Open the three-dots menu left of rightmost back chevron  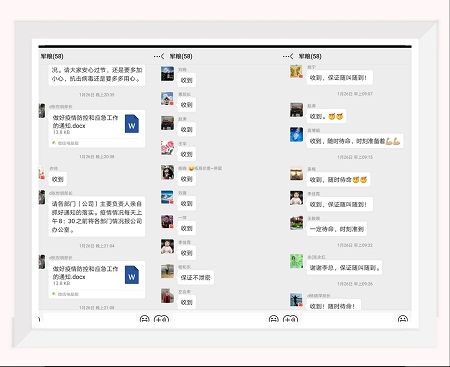tap(285, 56)
